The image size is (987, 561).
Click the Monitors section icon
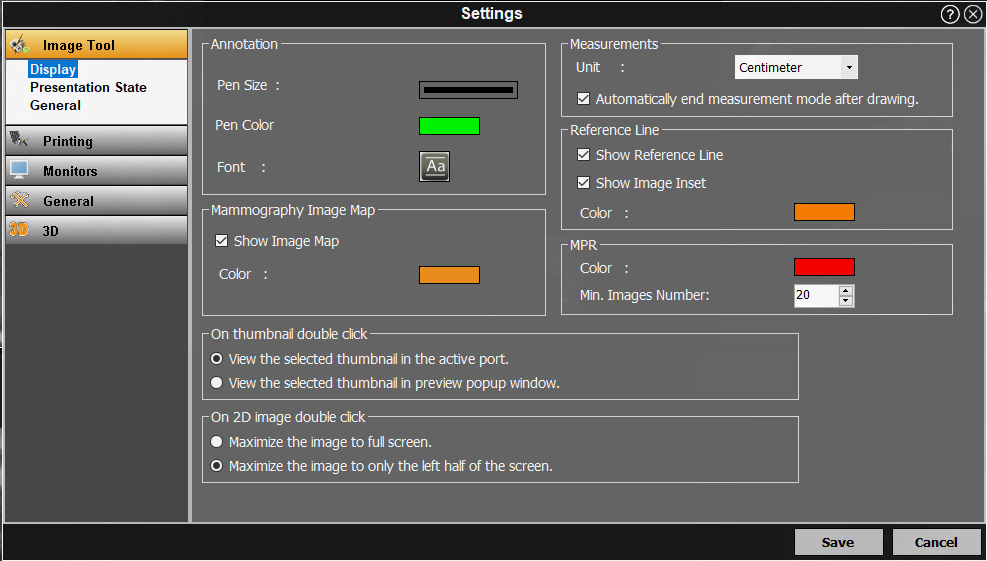click(20, 171)
